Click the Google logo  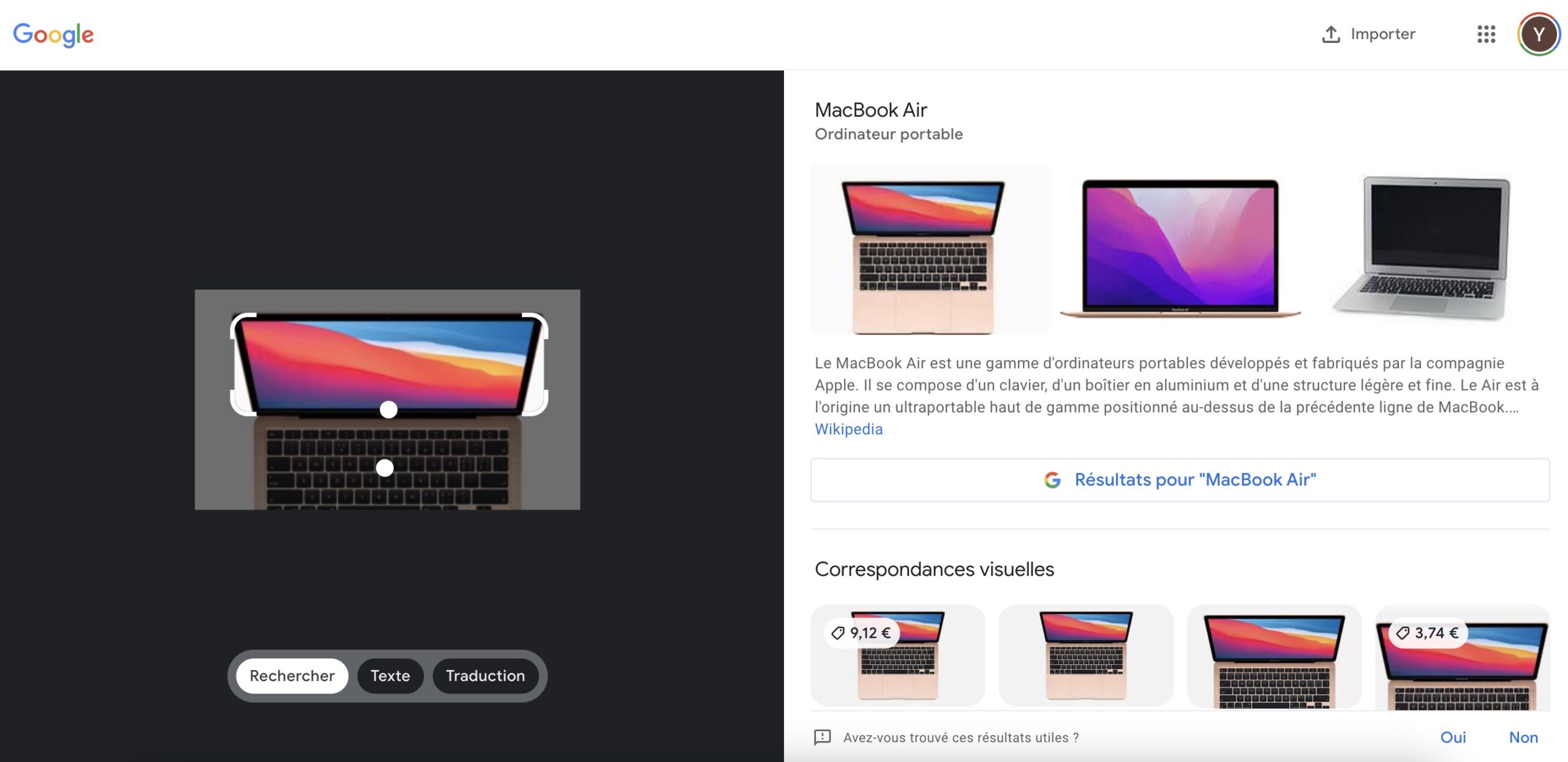pyautogui.click(x=53, y=34)
